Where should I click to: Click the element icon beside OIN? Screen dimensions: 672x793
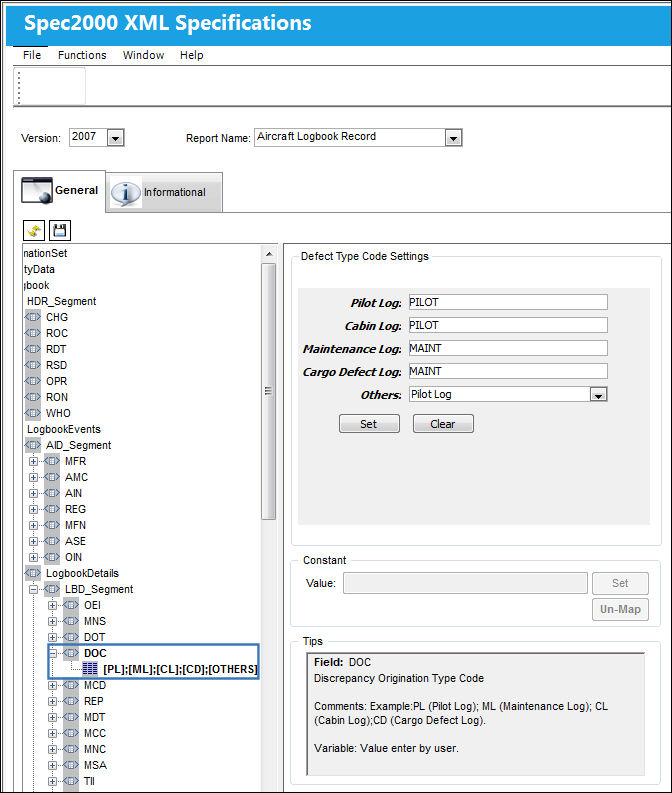tap(52, 557)
